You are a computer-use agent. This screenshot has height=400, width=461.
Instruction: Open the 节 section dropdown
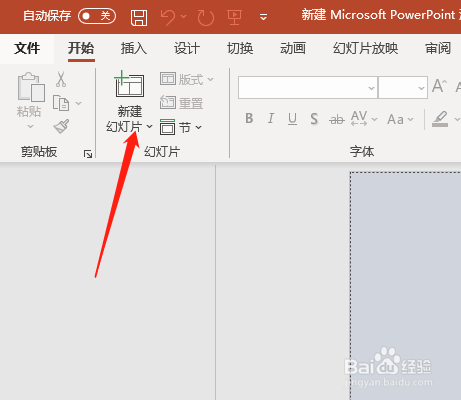(x=181, y=127)
